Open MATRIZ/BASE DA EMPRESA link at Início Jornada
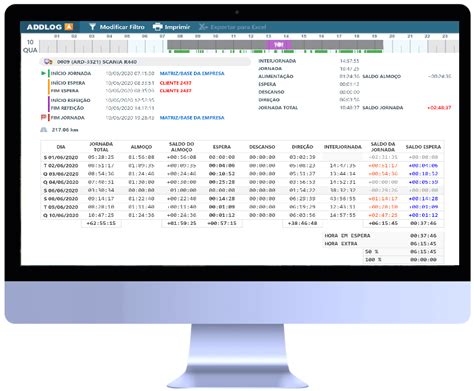This screenshot has width=474, height=391. point(192,73)
